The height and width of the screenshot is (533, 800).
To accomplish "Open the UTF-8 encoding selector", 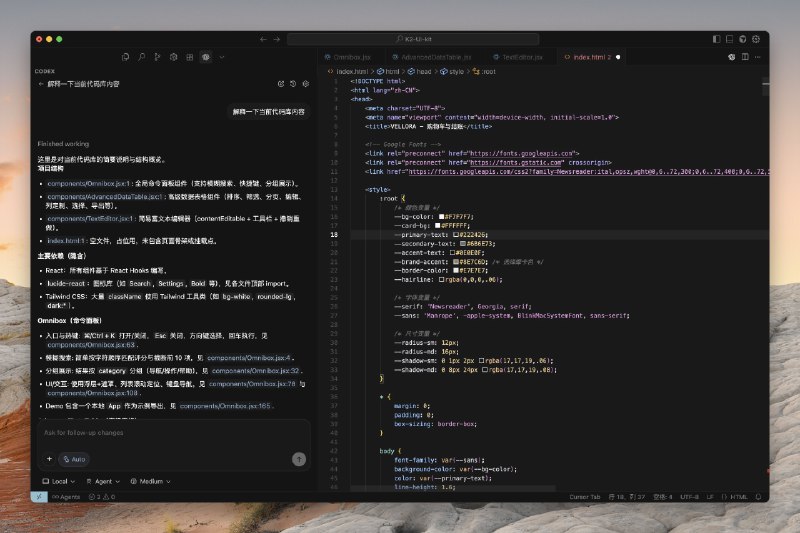I will [689, 497].
